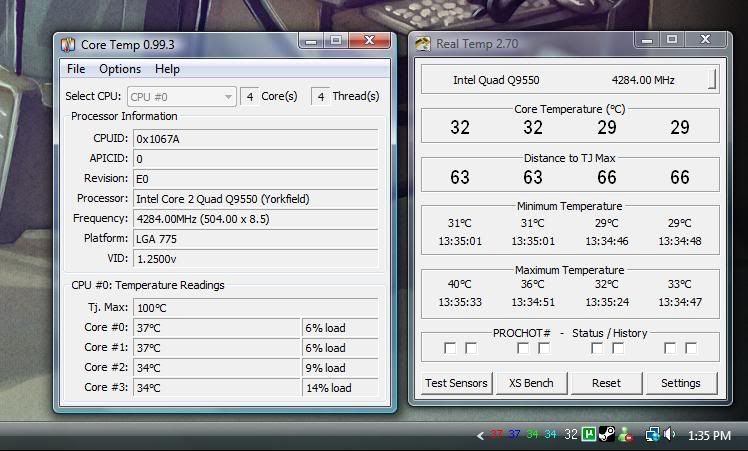
Task: Click the Real Temp title bar icon
Action: (423, 44)
